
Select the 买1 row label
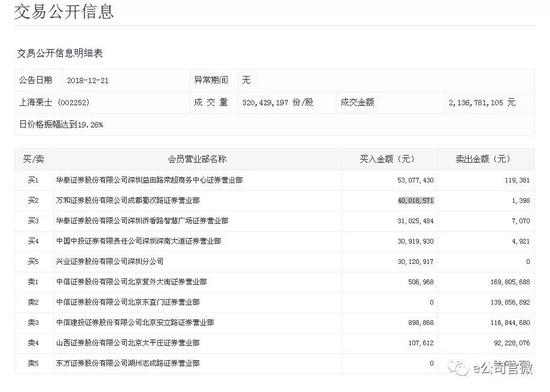(x=33, y=180)
